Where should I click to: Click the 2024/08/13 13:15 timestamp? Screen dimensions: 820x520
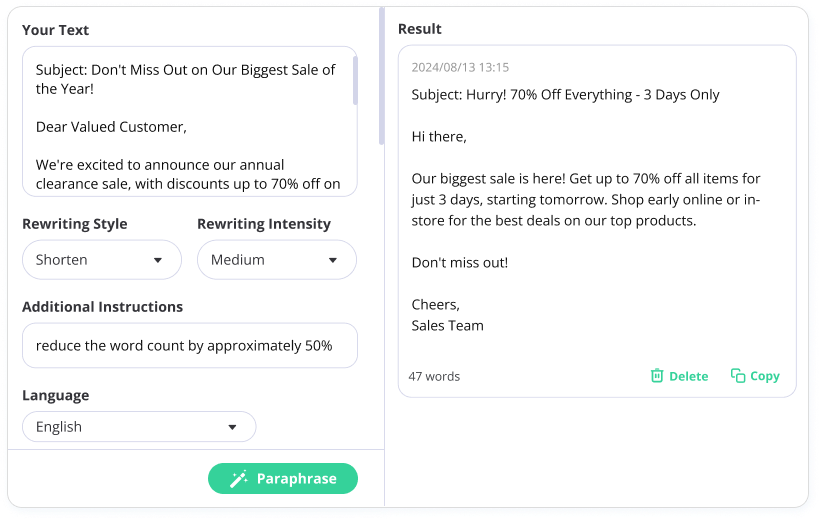pyautogui.click(x=460, y=68)
